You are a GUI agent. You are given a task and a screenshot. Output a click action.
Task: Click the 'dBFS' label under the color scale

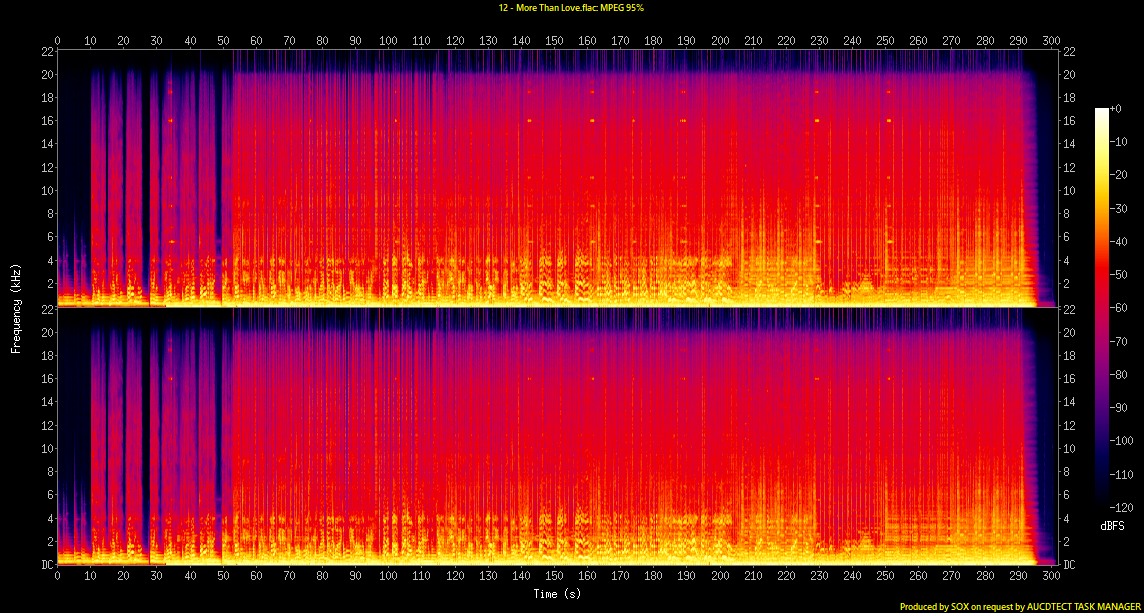coord(1110,525)
